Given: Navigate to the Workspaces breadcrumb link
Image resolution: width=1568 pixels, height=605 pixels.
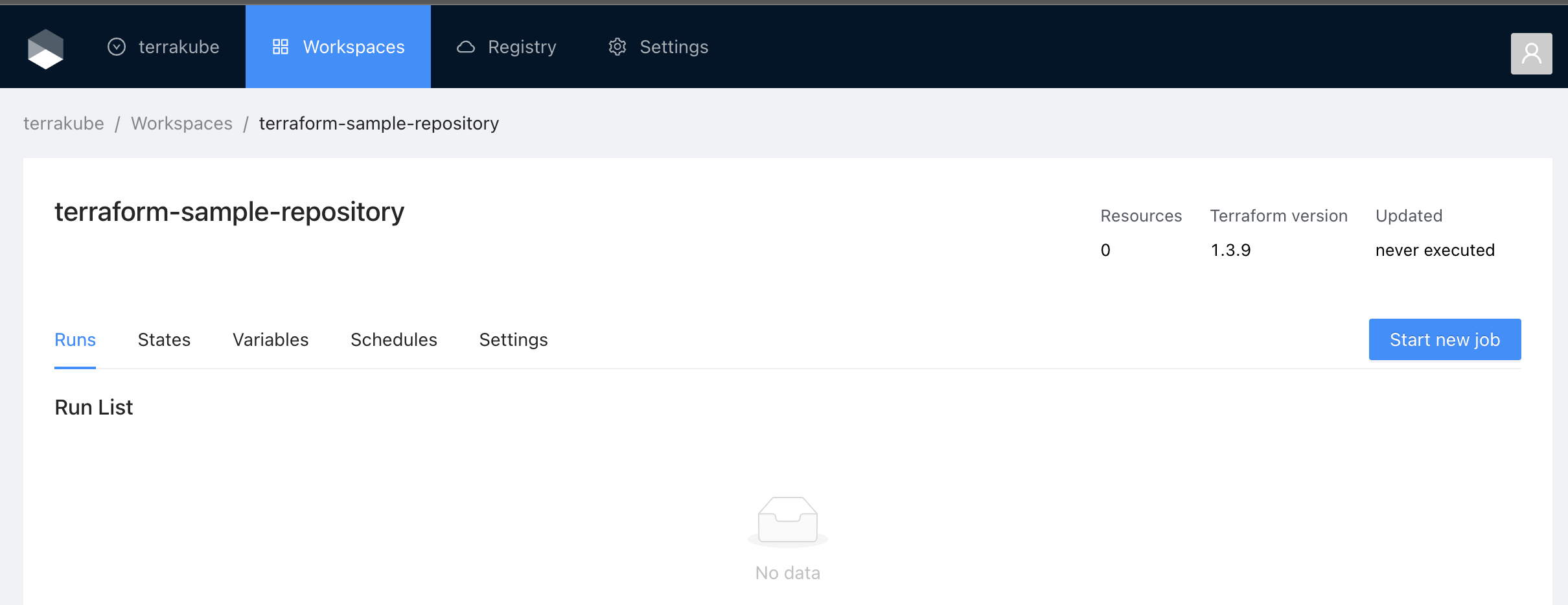Looking at the screenshot, I should [181, 124].
